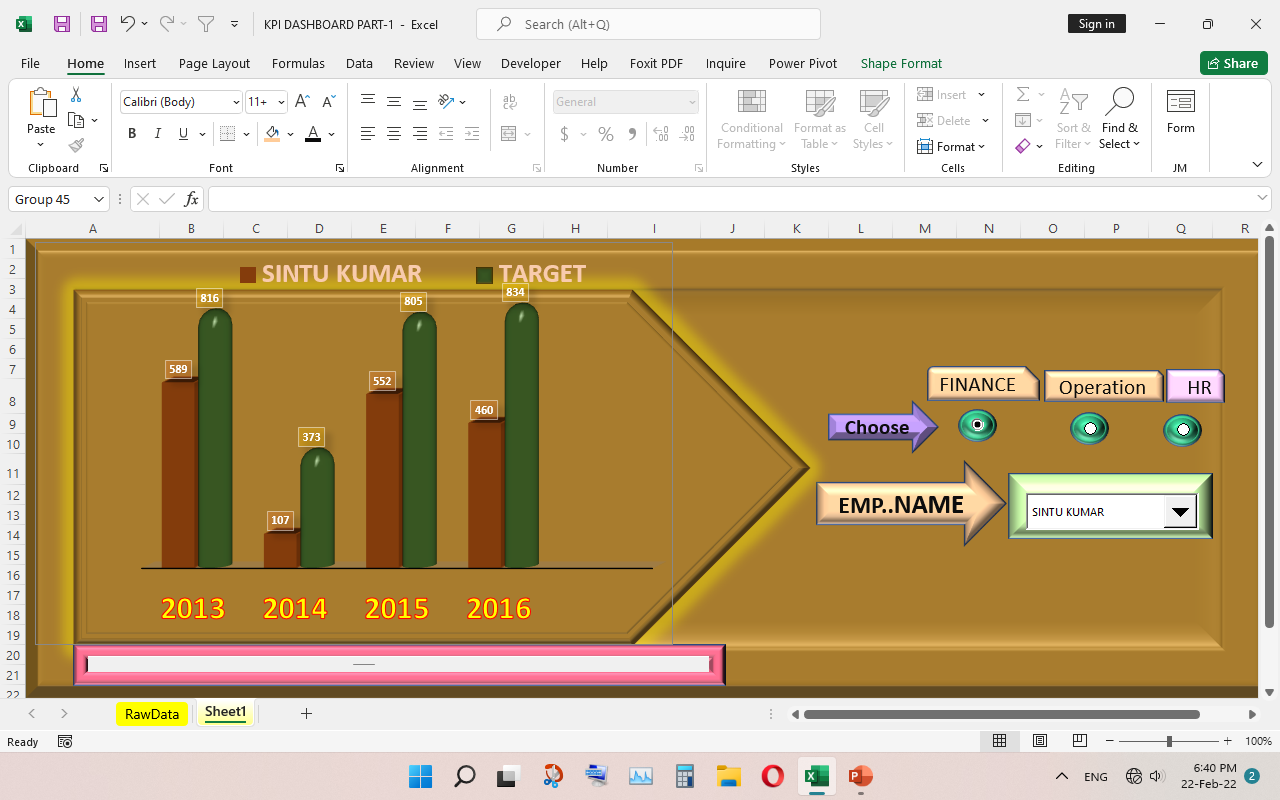Open the Insert ribbon tab

(140, 63)
